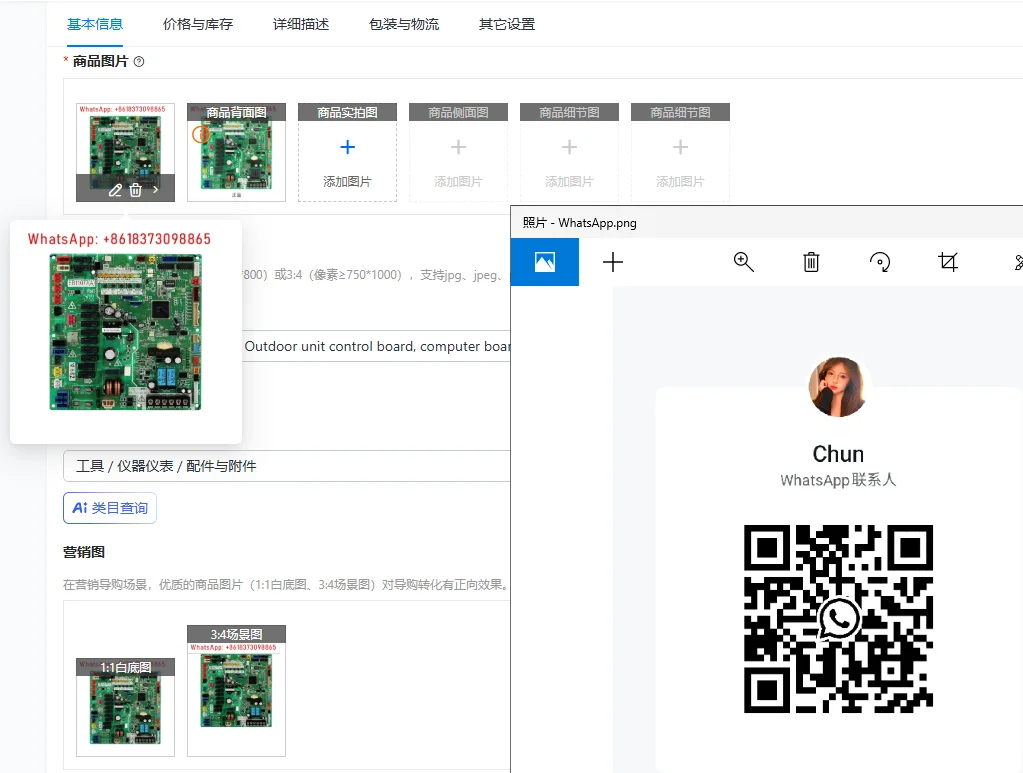Switch to the 价格与库存 tab
Screen dimensions: 1023x773
[x=198, y=24]
